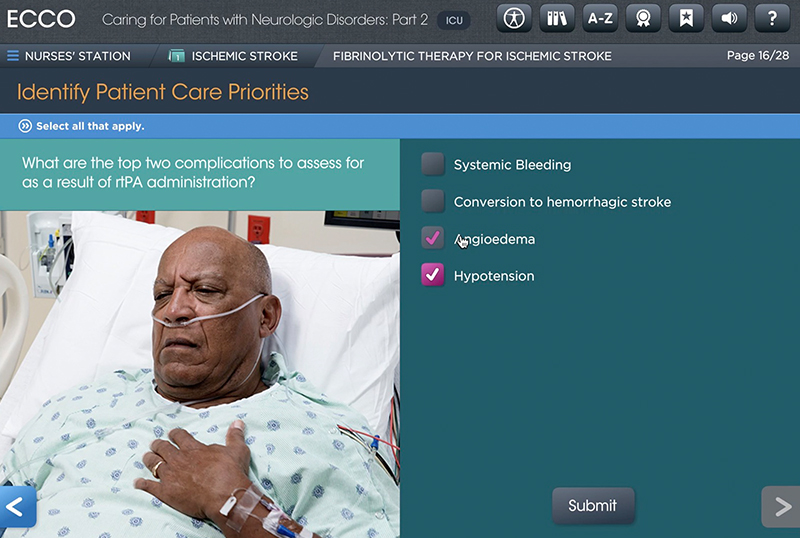Select Fibrinolytic Therapy for Ischemic Stroke tab
Viewport: 800px width, 538px height.
coord(472,56)
